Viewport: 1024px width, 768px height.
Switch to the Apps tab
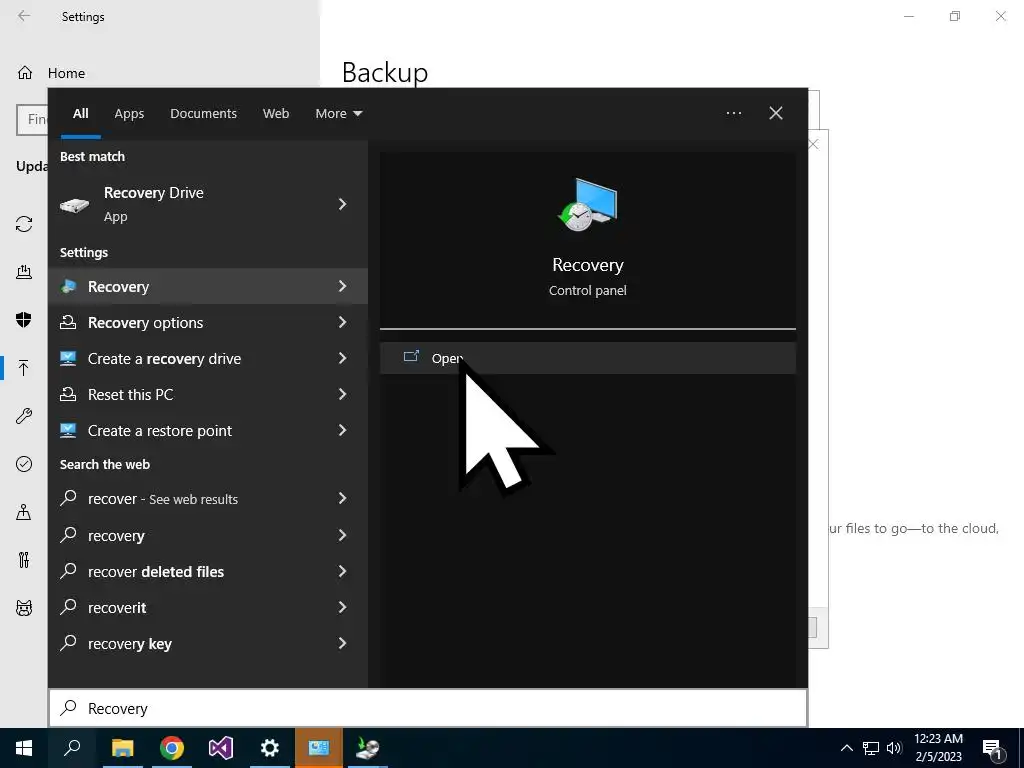pyautogui.click(x=129, y=113)
